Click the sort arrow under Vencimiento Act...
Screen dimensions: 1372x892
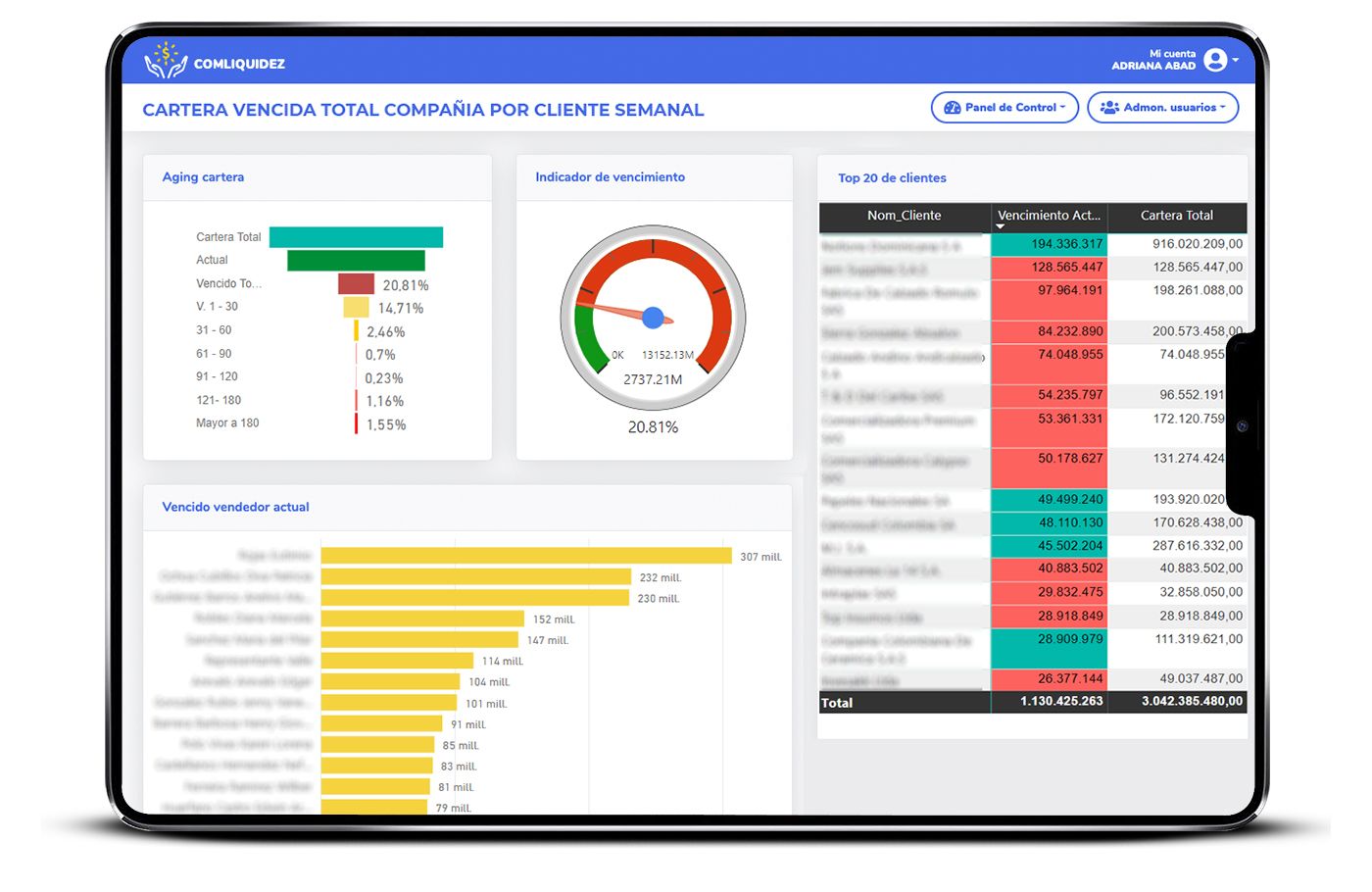(x=1000, y=226)
